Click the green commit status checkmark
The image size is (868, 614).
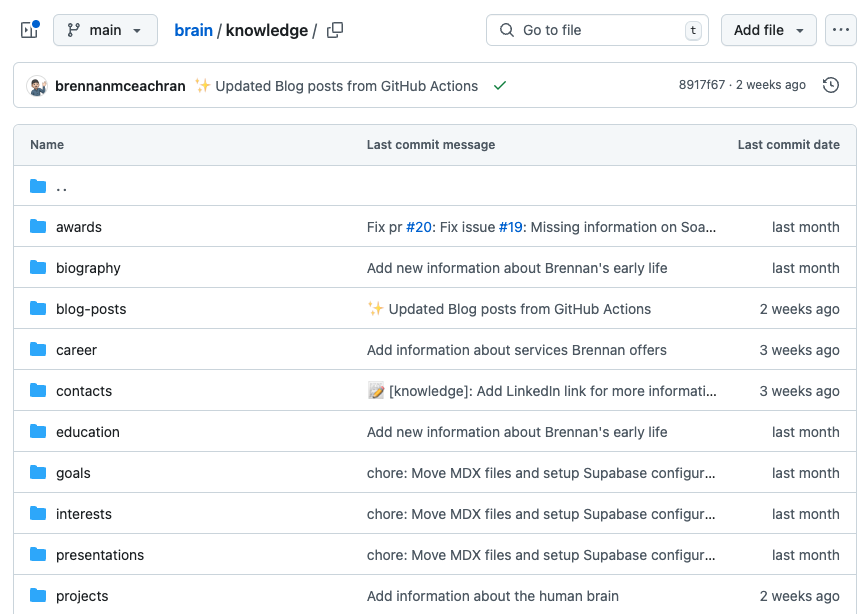click(x=500, y=86)
